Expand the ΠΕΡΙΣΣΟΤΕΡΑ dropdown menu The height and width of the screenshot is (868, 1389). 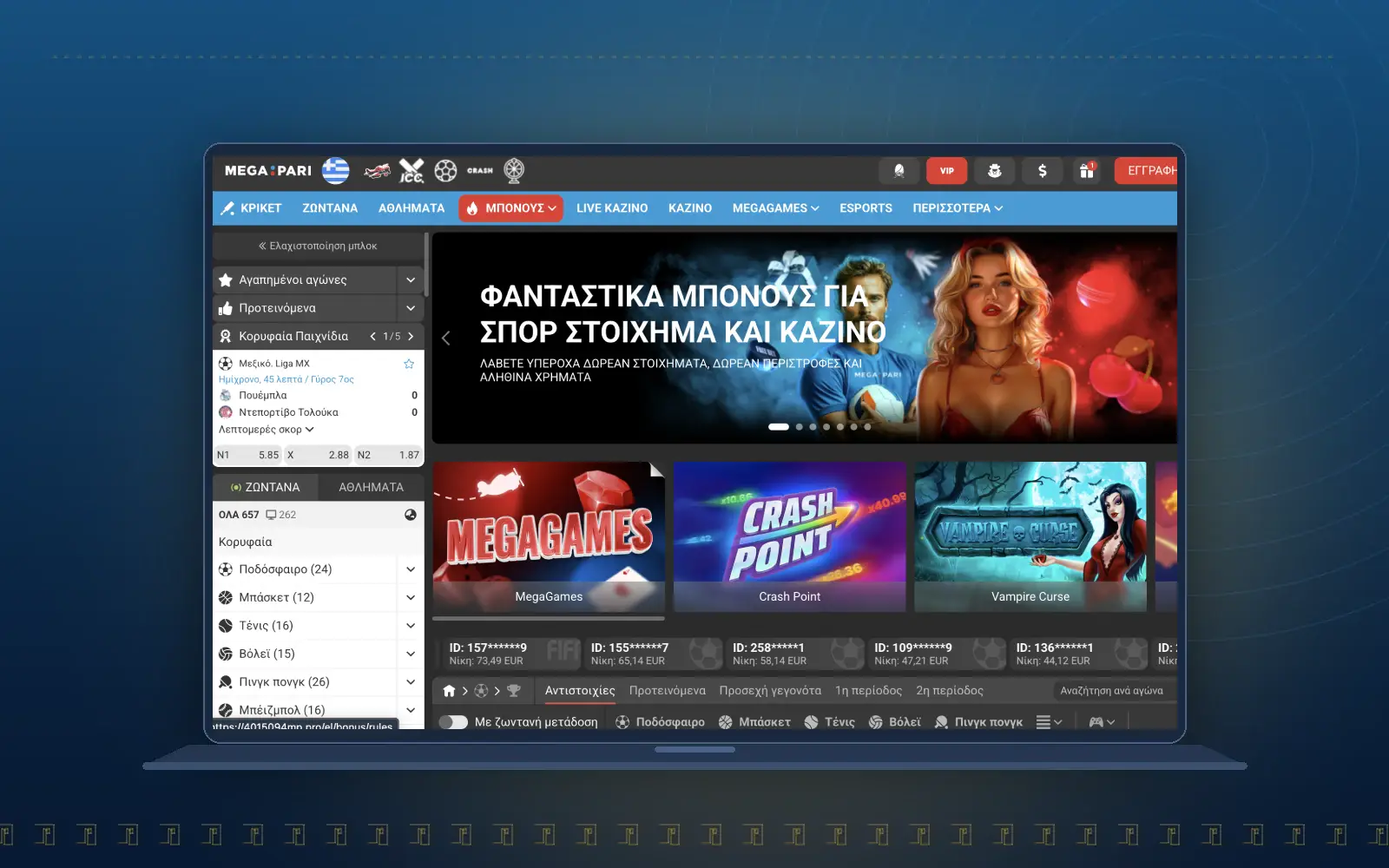pyautogui.click(x=958, y=208)
